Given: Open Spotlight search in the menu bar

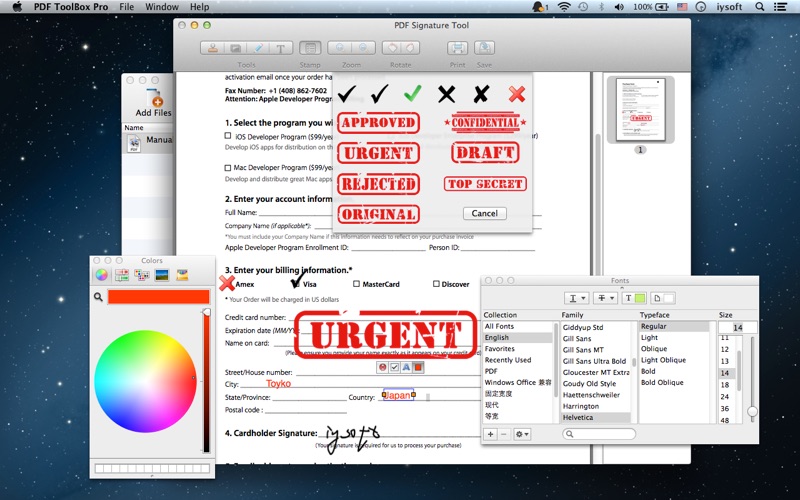Looking at the screenshot, I should click(760, 7).
